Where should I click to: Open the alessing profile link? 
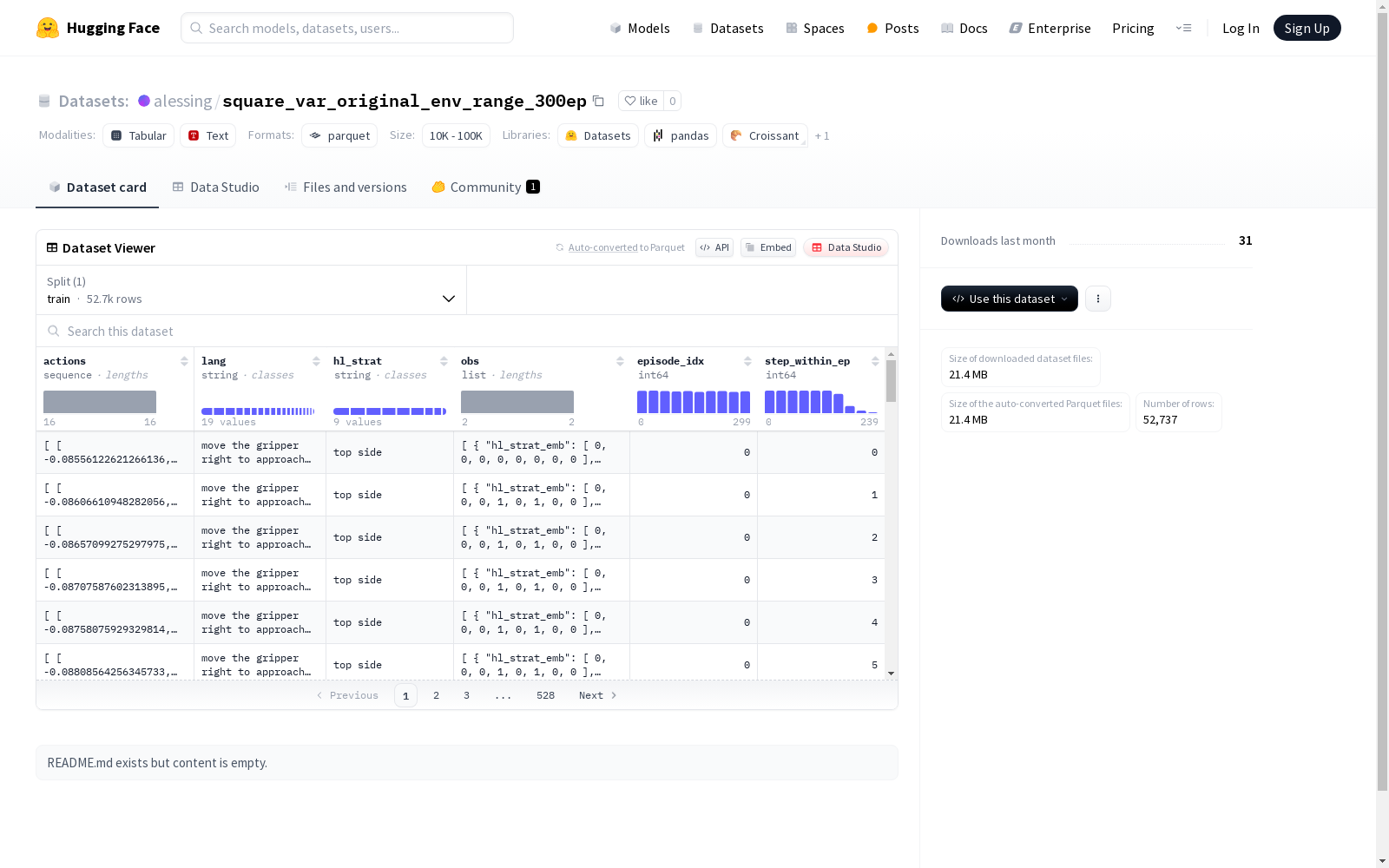[x=182, y=101]
